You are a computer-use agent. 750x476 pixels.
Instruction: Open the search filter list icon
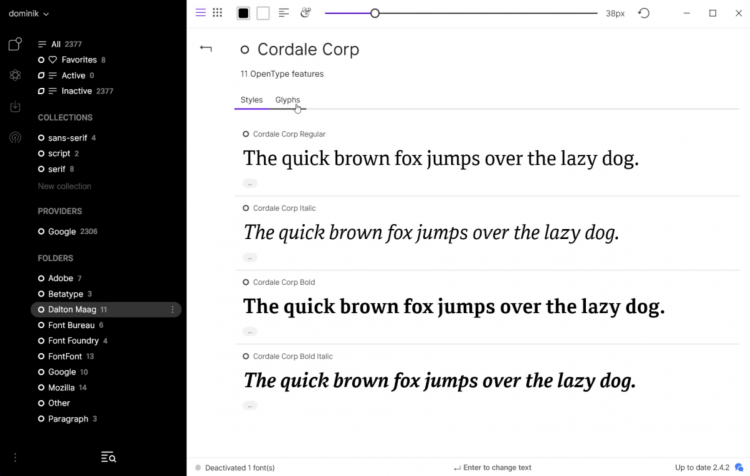point(109,457)
